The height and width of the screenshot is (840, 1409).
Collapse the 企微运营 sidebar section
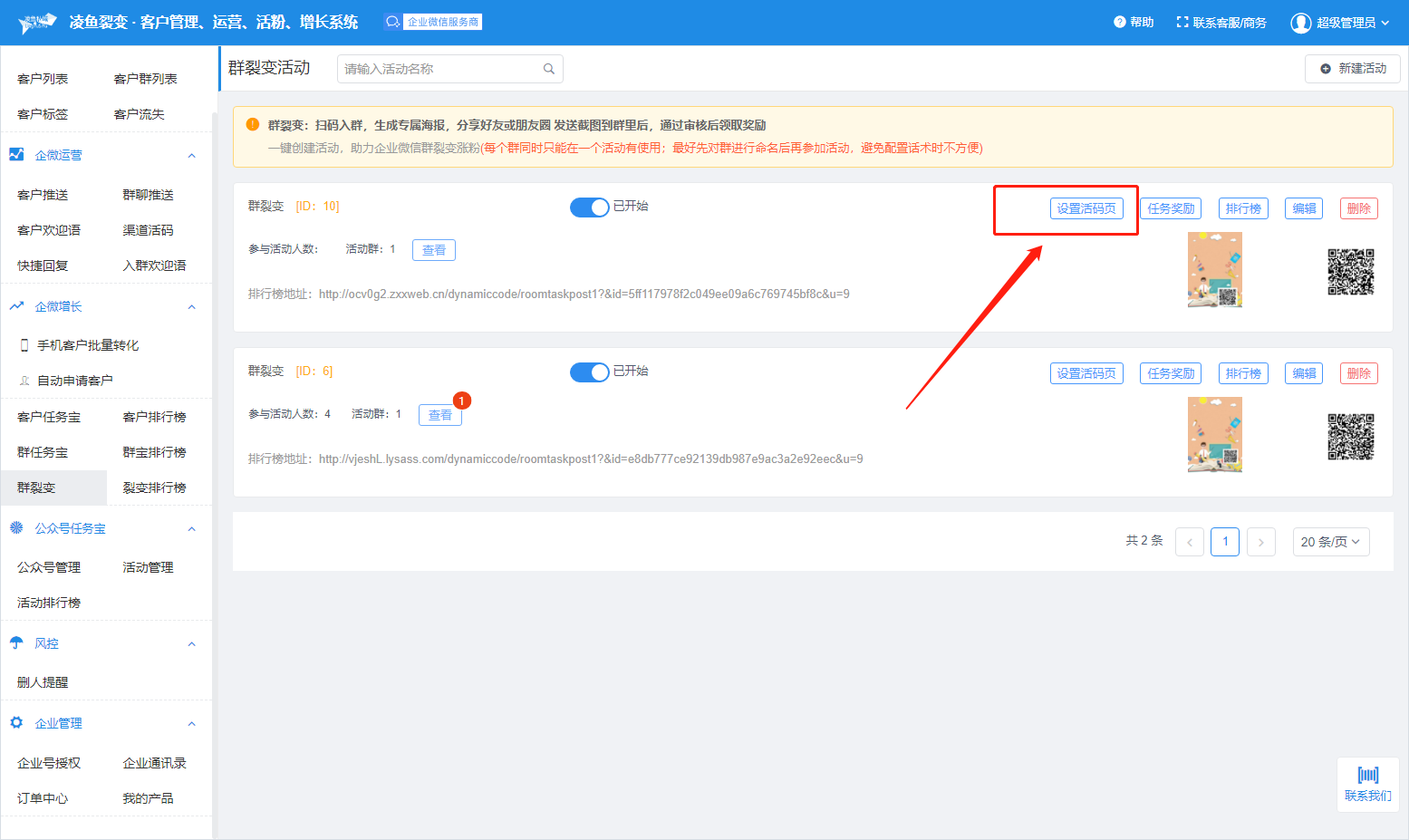click(x=191, y=156)
